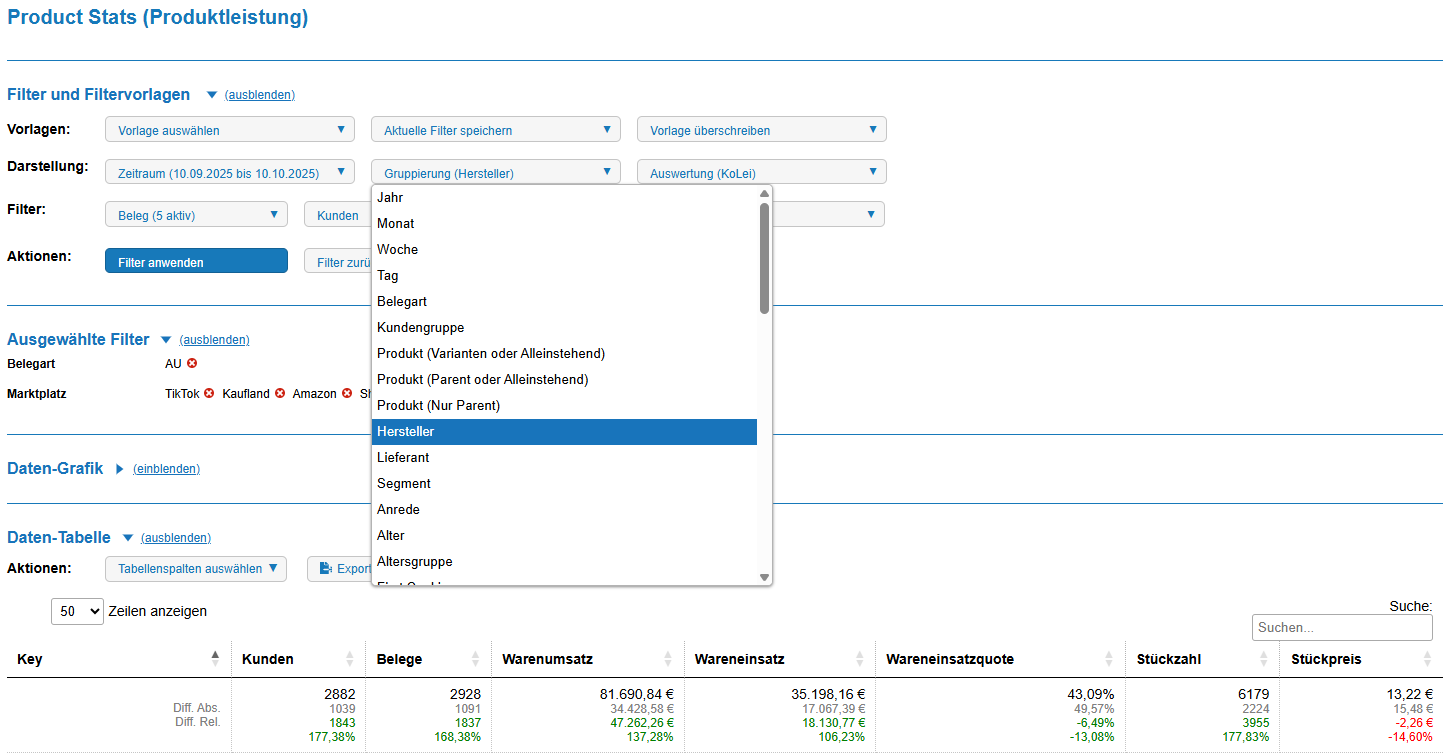Image resolution: width=1446 pixels, height=753 pixels.
Task: Remove the Kaufland marketplace filter
Action: 280,394
